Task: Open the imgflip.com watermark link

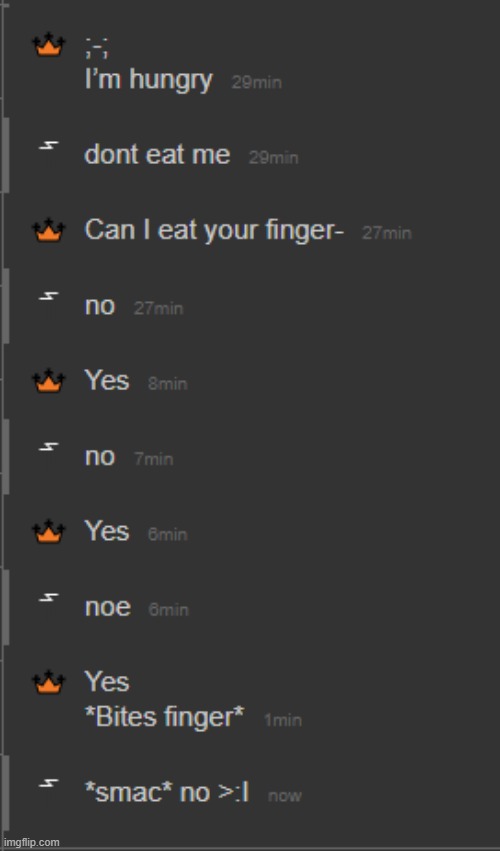Action: (30, 842)
